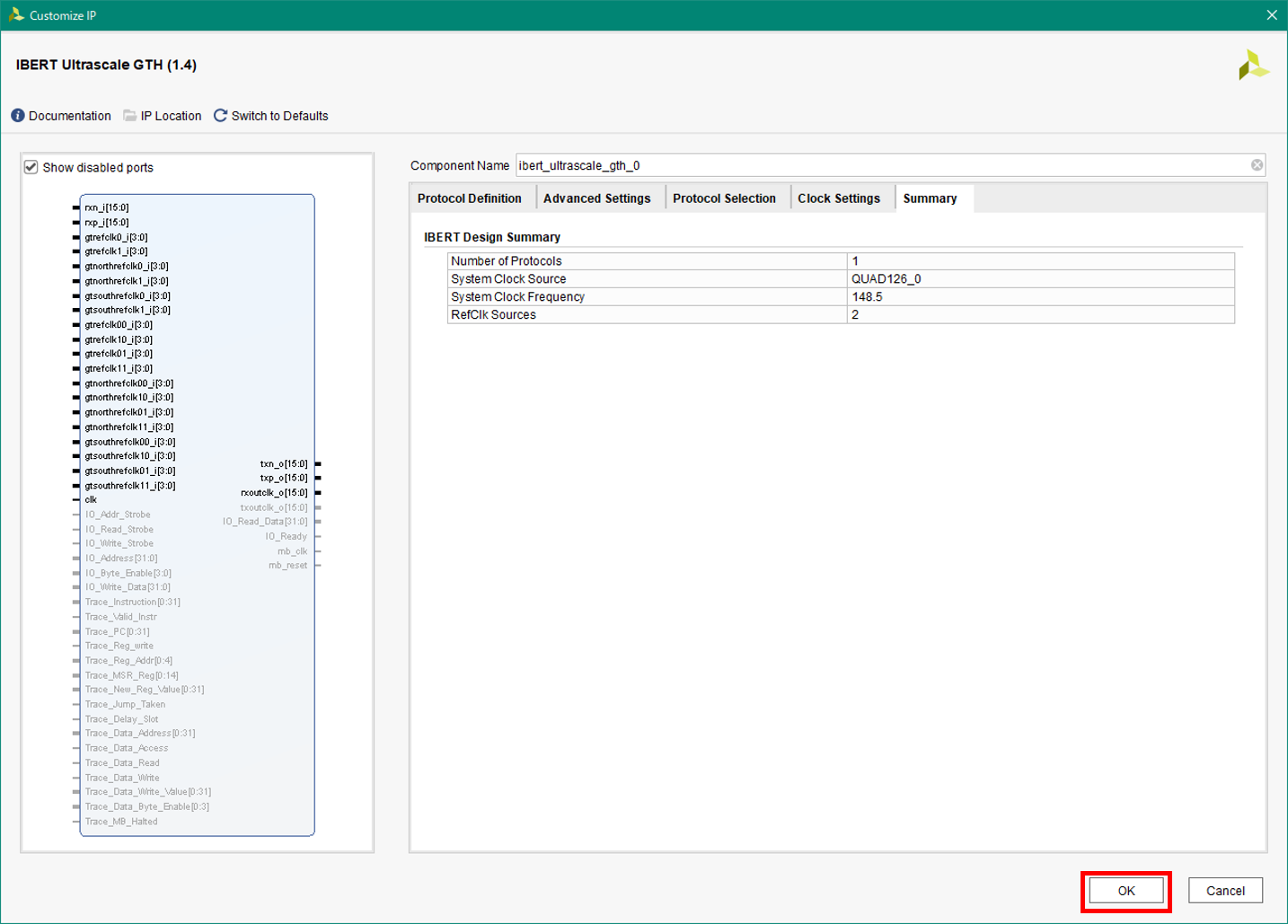1288x924 pixels.
Task: Cancel the IP customization
Action: point(1225,891)
